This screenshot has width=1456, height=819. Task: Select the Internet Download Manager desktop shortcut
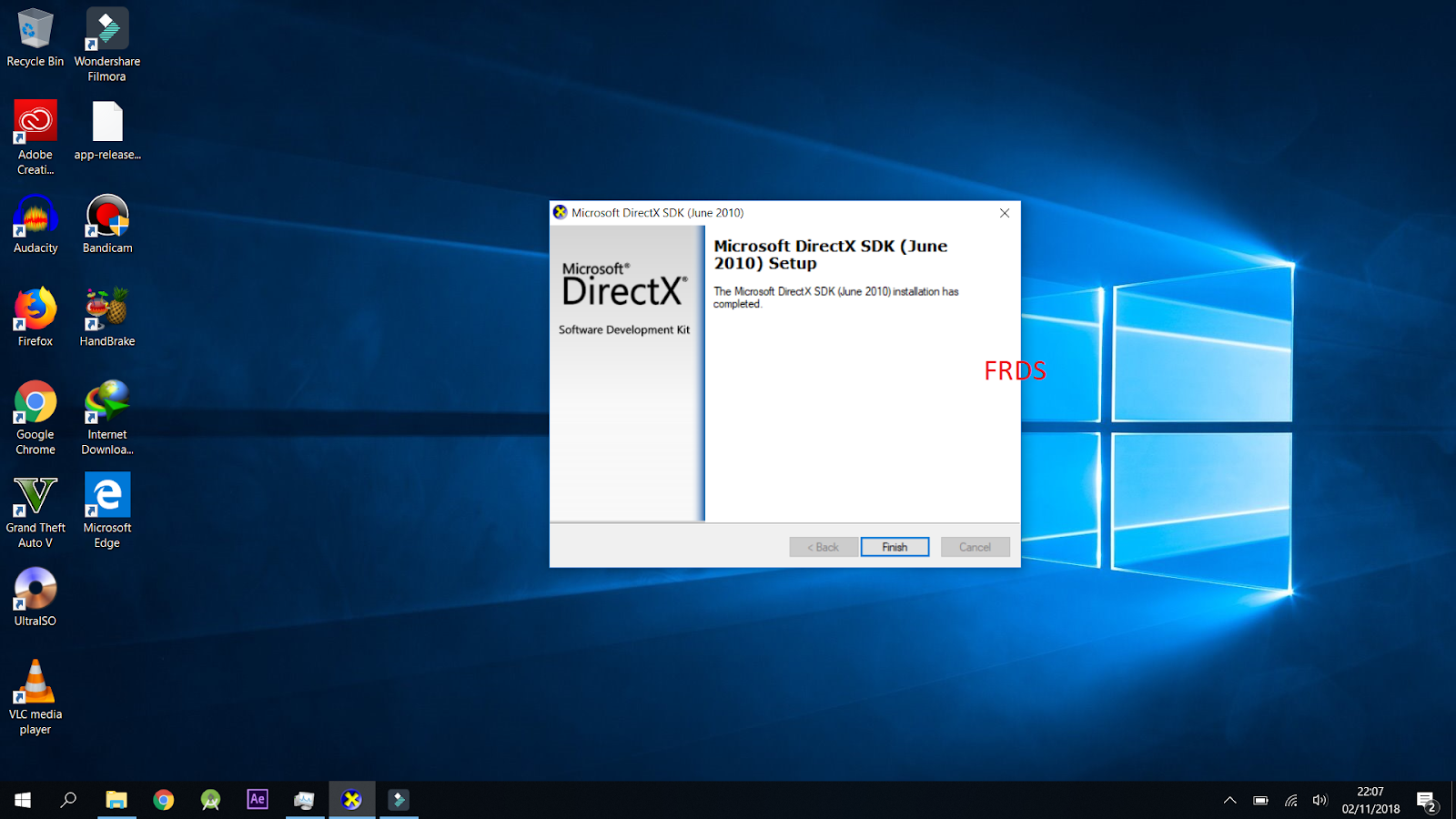tap(107, 418)
